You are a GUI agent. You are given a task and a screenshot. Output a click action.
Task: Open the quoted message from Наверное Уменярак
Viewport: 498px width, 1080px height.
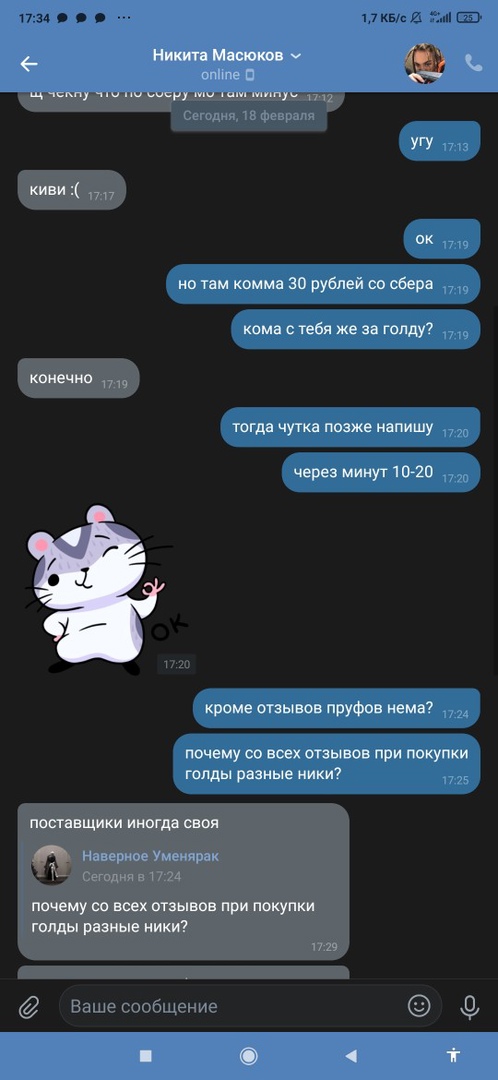point(183,888)
